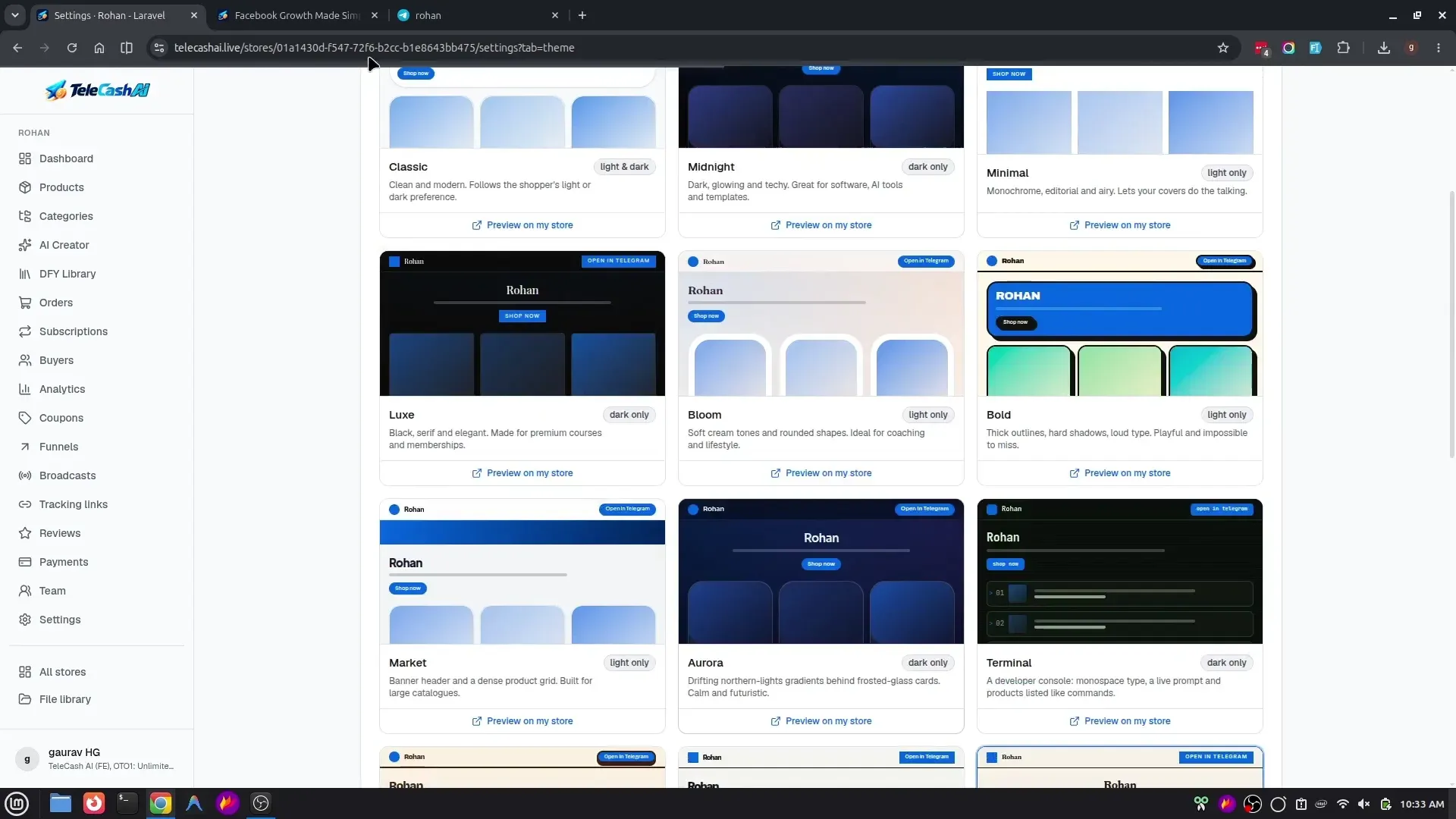Click the 'dark only' badge on Luxe
The image size is (1456, 819).
coord(629,415)
